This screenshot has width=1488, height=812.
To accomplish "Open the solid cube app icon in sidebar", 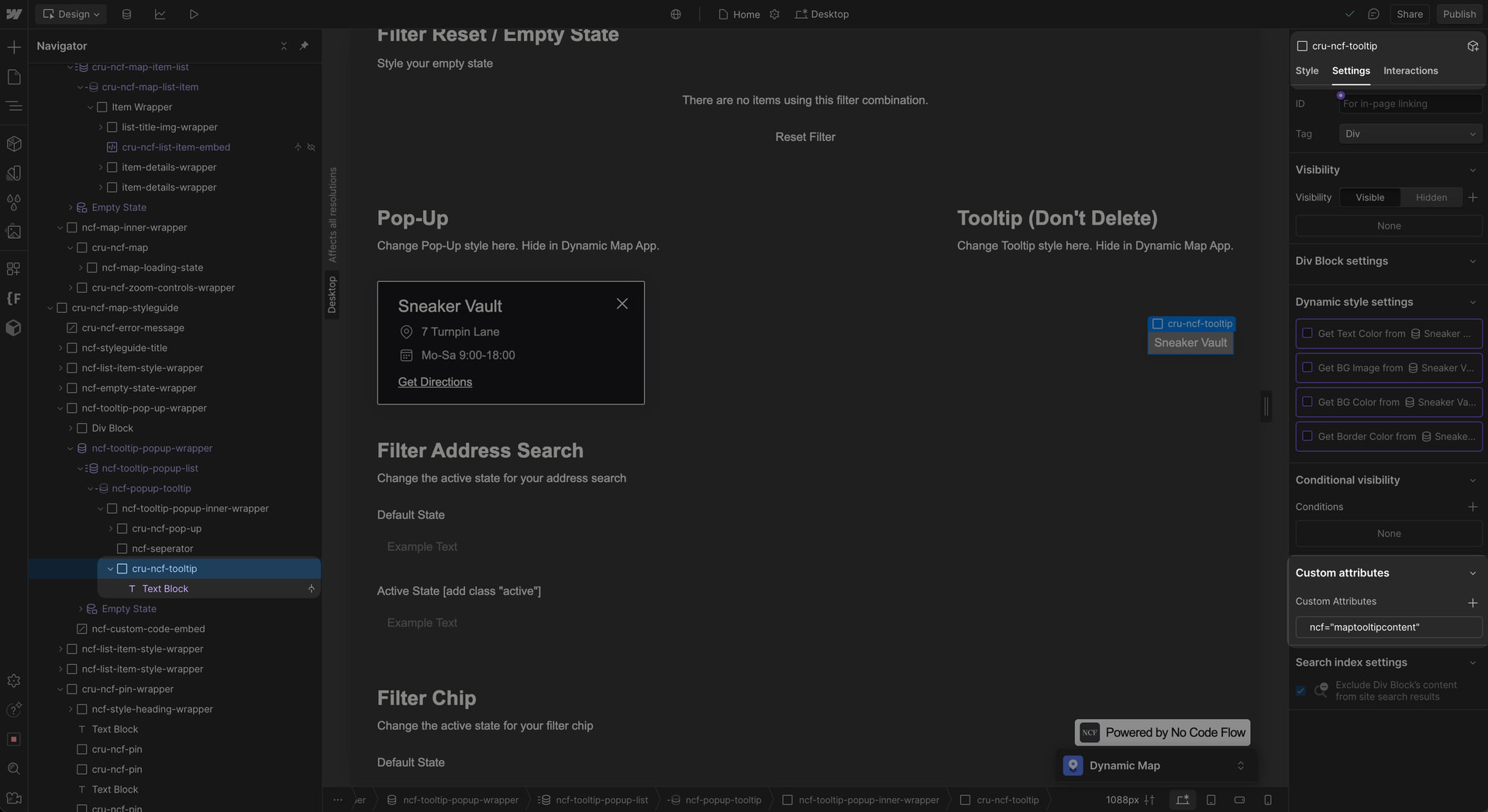I will [x=14, y=328].
